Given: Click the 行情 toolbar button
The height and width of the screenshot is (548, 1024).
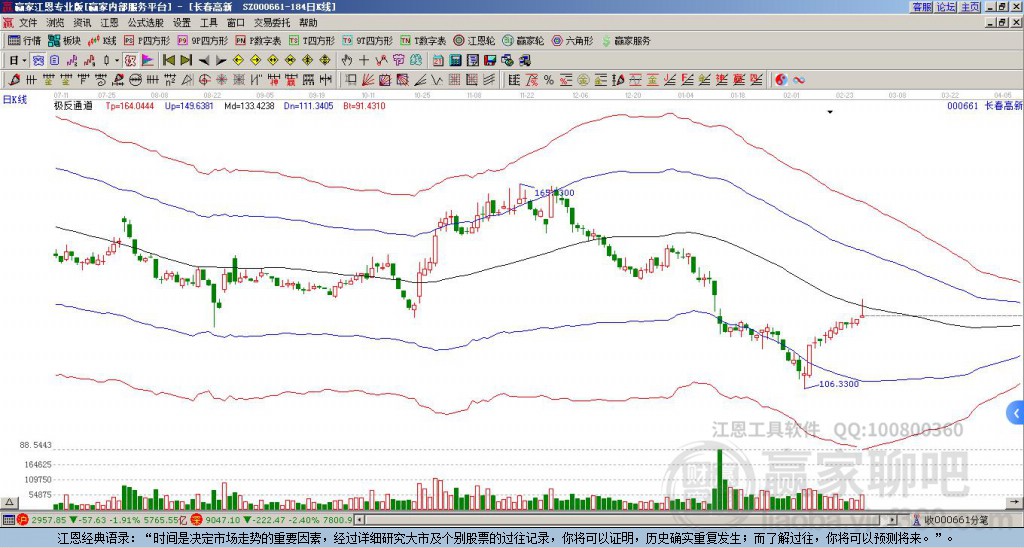Looking at the screenshot, I should (x=24, y=40).
